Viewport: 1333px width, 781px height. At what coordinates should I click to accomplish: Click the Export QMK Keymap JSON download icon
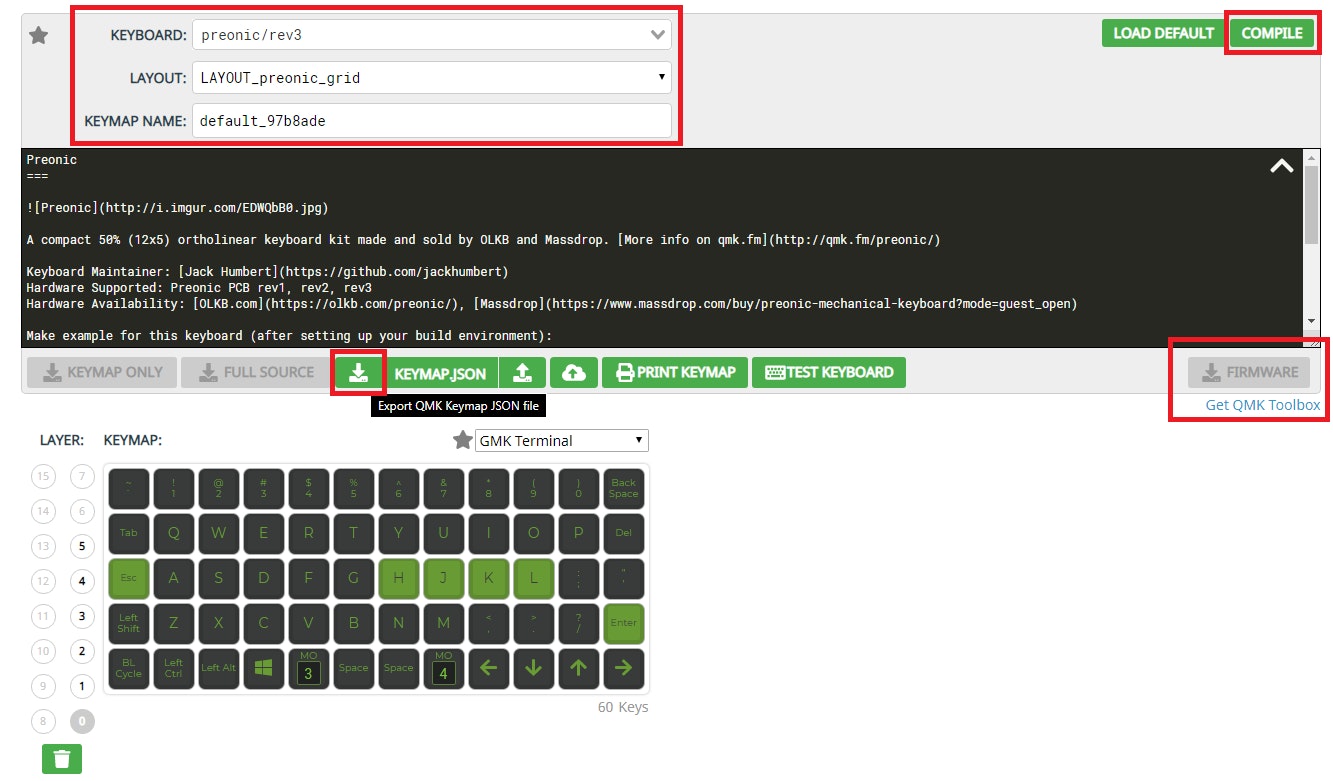point(358,373)
